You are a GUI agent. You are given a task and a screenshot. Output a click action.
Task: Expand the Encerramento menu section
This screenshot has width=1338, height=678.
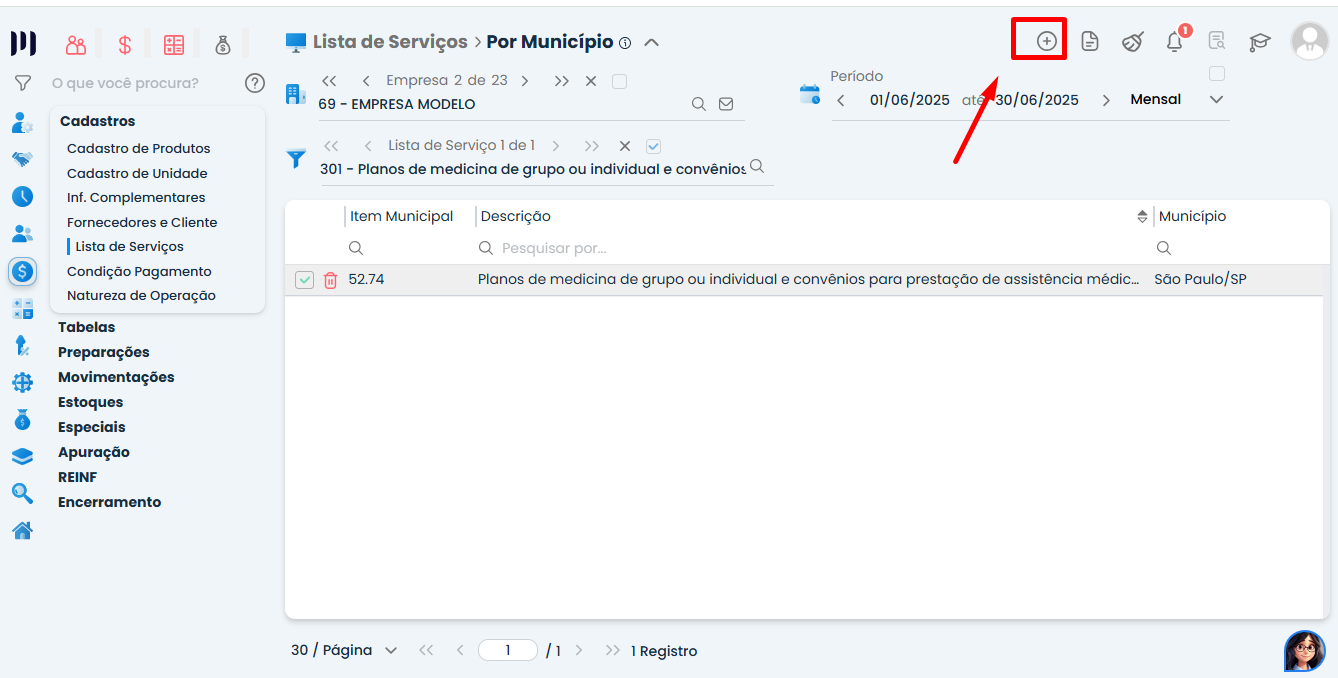(109, 502)
